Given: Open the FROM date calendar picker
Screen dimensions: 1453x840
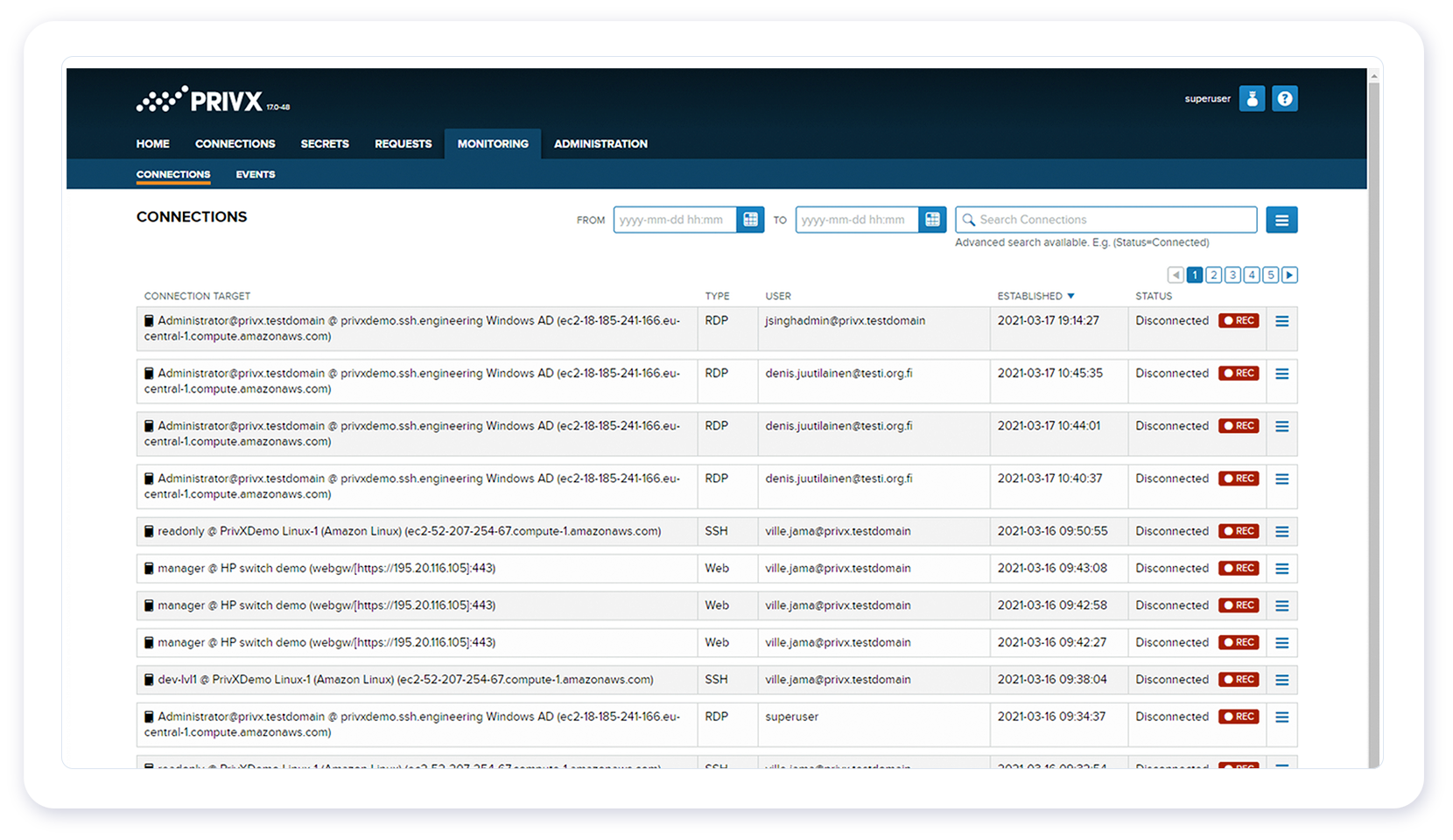Looking at the screenshot, I should coord(751,220).
